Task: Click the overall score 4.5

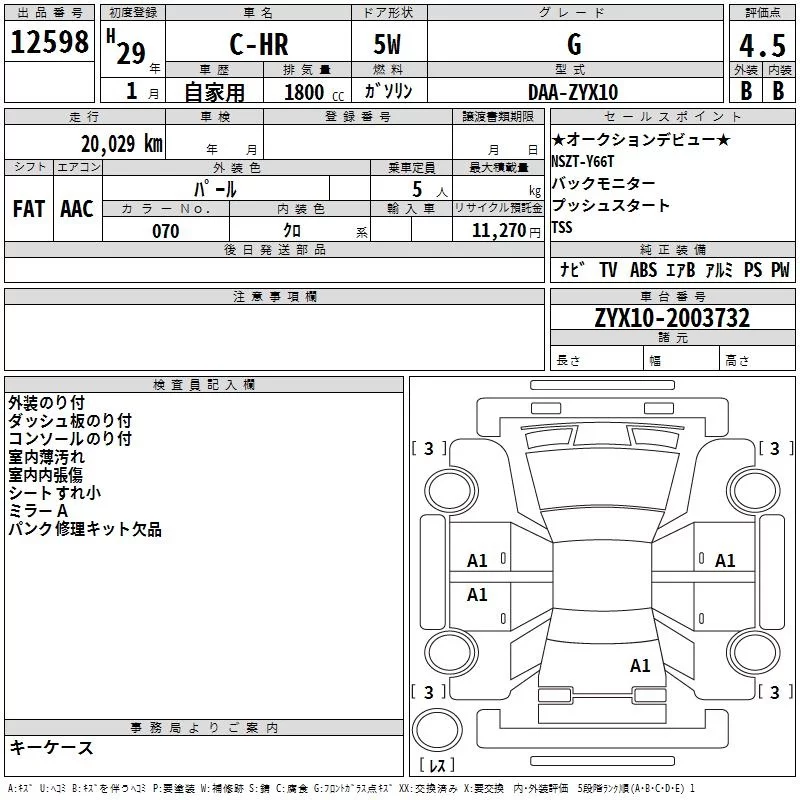Action: point(762,45)
